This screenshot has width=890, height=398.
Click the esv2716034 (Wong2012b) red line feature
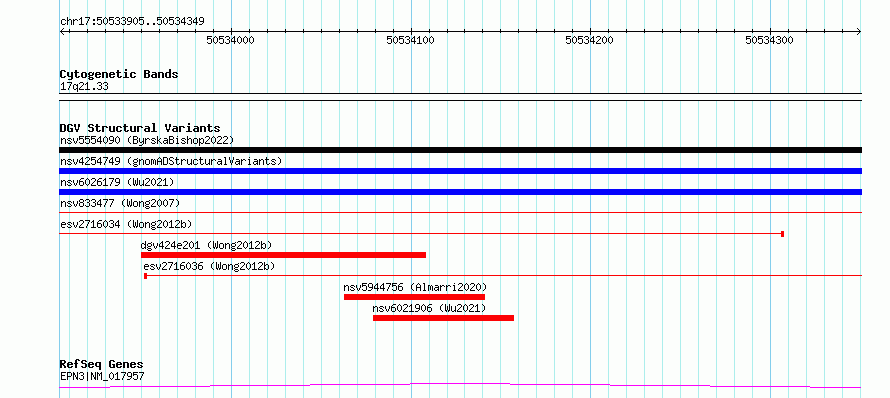pyautogui.click(x=422, y=233)
